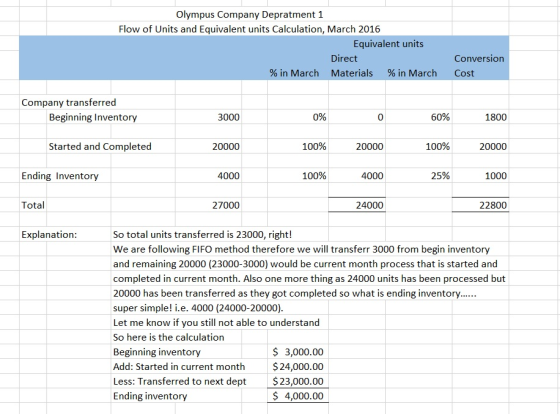Click the 'Ending inventory' calculation label
This screenshot has height=414, width=560.
point(150,396)
